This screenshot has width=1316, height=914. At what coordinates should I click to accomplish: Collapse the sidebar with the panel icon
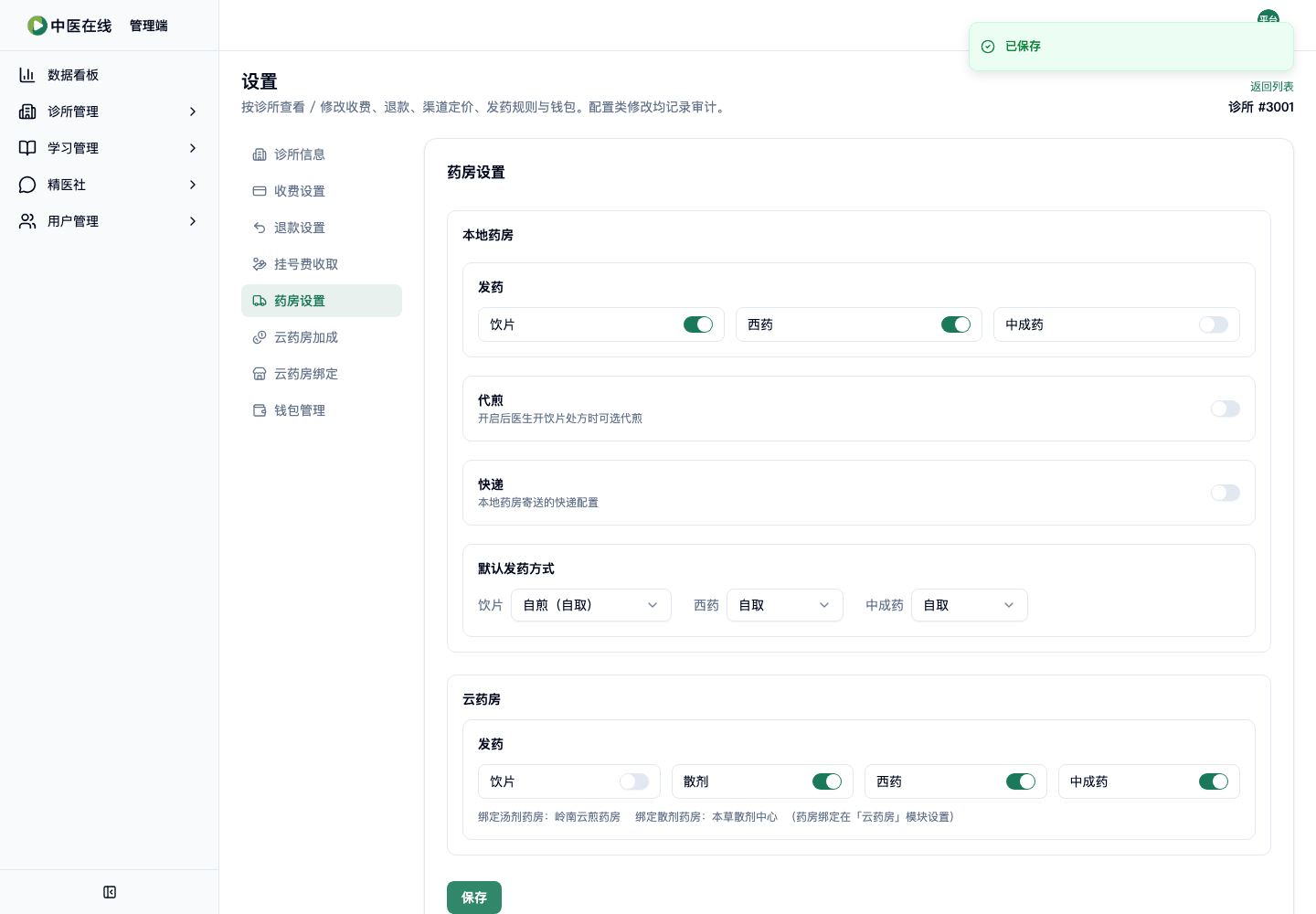(110, 892)
